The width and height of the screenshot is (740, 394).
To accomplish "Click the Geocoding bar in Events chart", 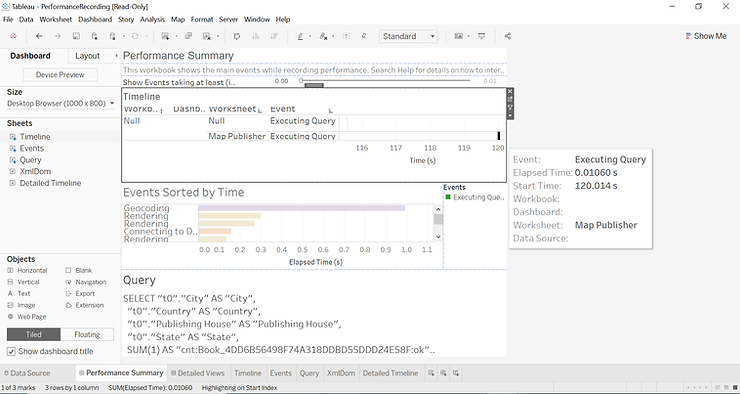I will pyautogui.click(x=302, y=208).
